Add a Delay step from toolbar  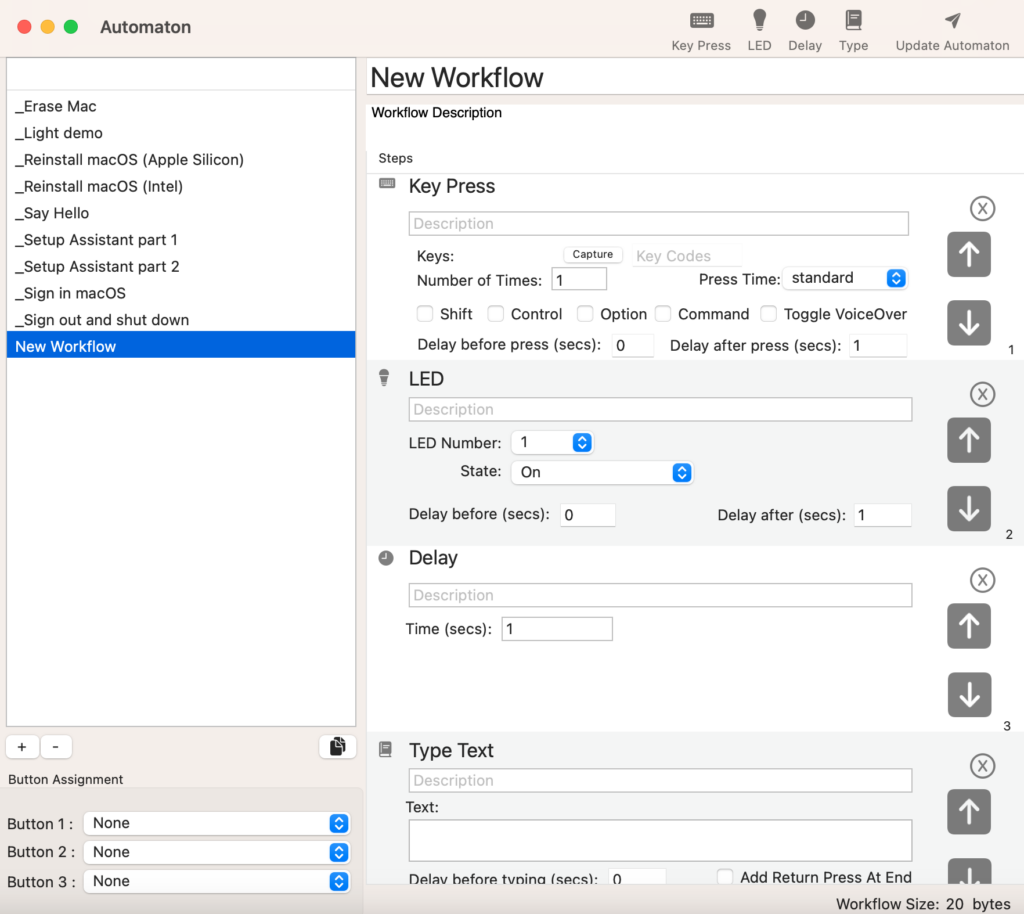click(x=805, y=30)
